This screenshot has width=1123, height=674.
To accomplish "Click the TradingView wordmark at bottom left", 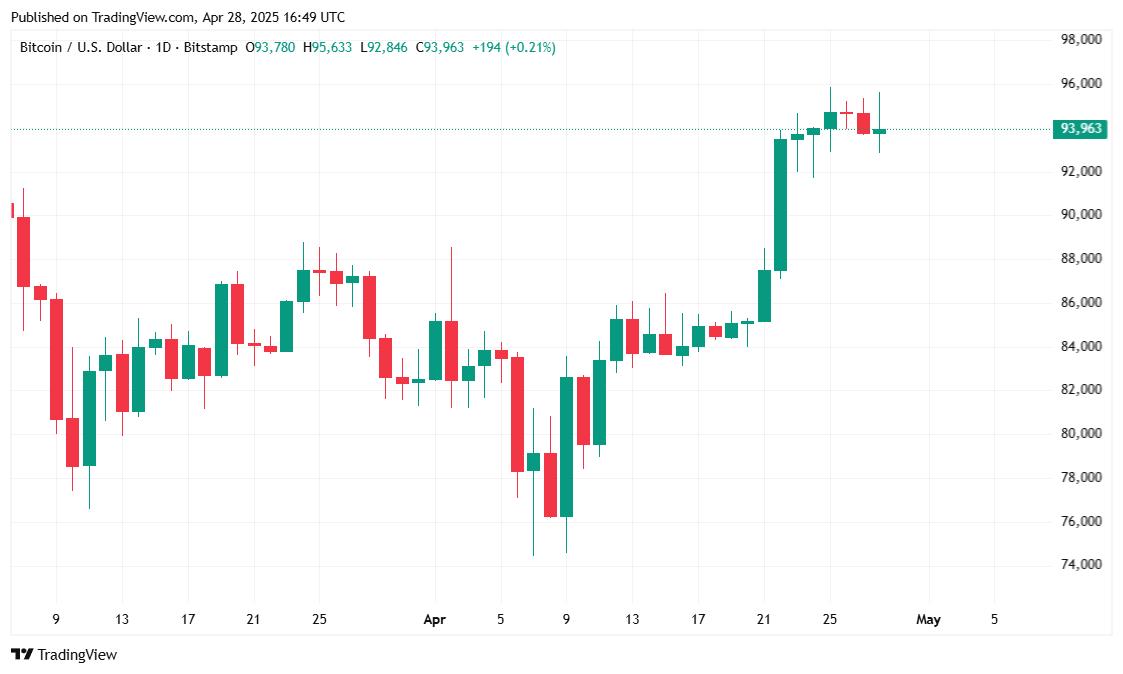I will [x=77, y=655].
